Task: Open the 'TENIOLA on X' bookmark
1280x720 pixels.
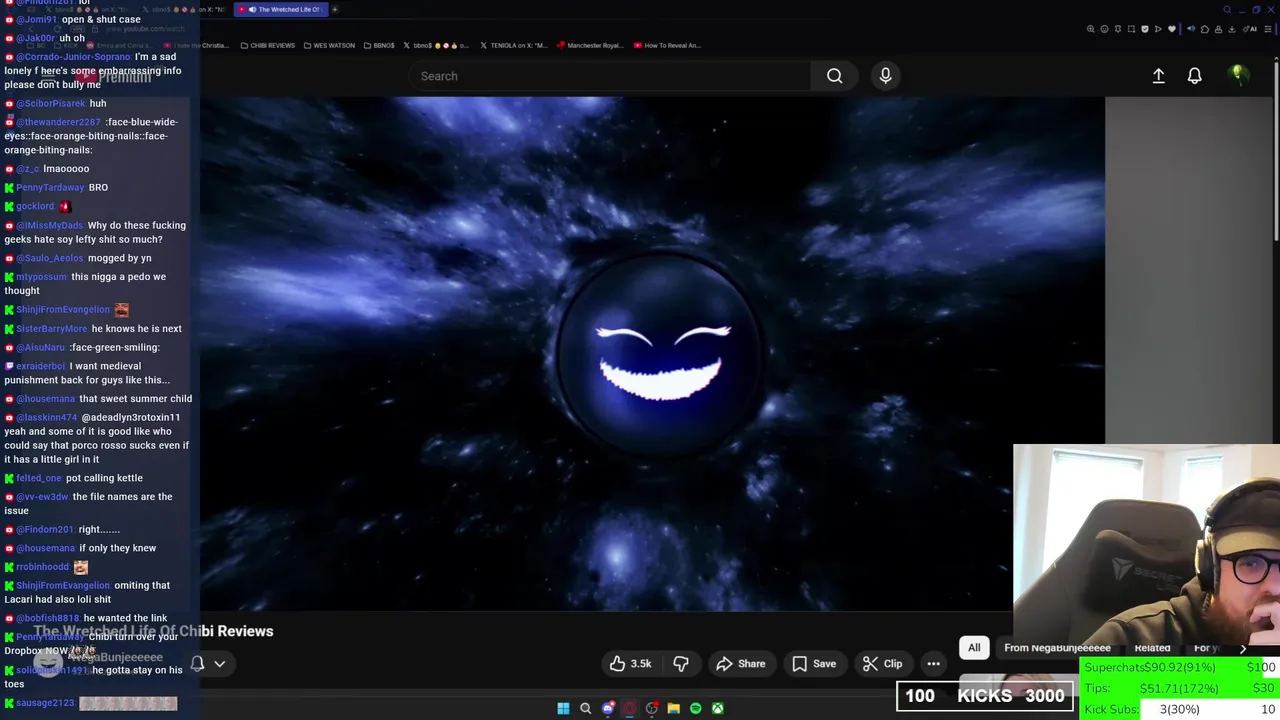Action: 513,45
